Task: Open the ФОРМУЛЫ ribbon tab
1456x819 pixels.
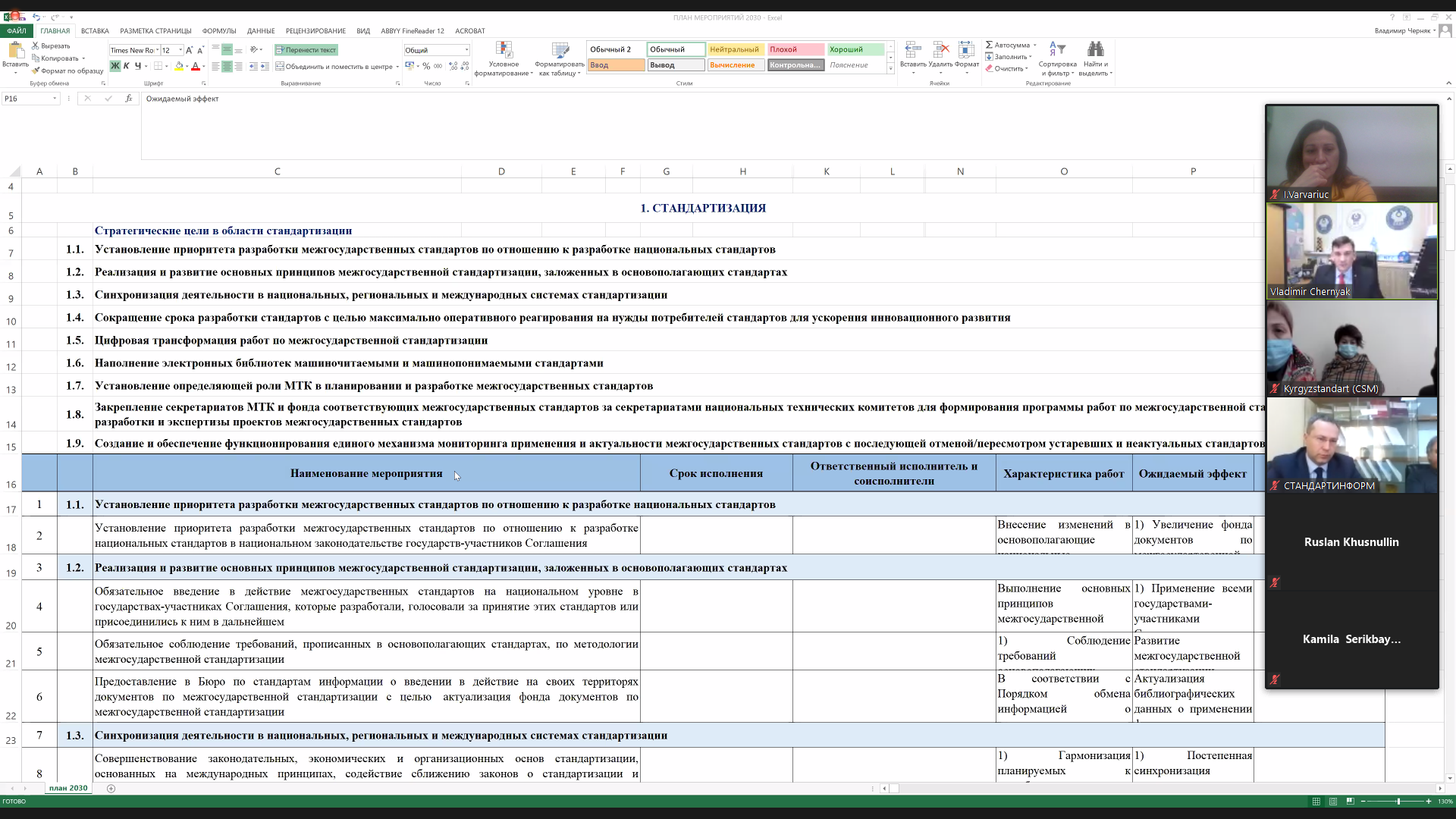Action: point(219,31)
